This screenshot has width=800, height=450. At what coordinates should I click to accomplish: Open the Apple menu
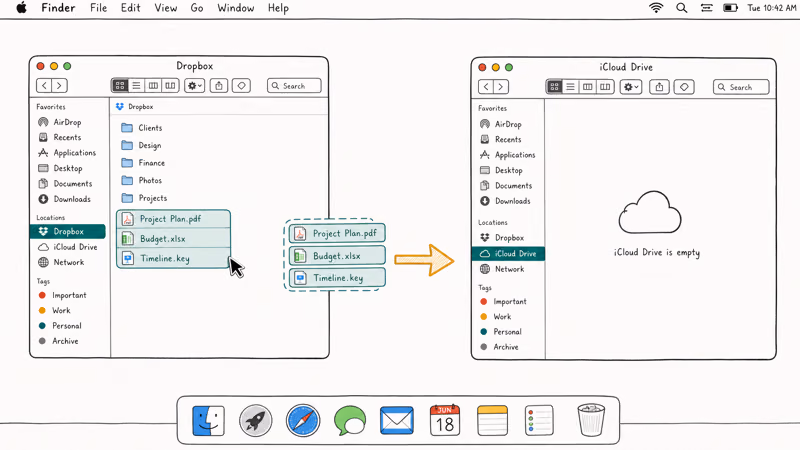tap(21, 8)
